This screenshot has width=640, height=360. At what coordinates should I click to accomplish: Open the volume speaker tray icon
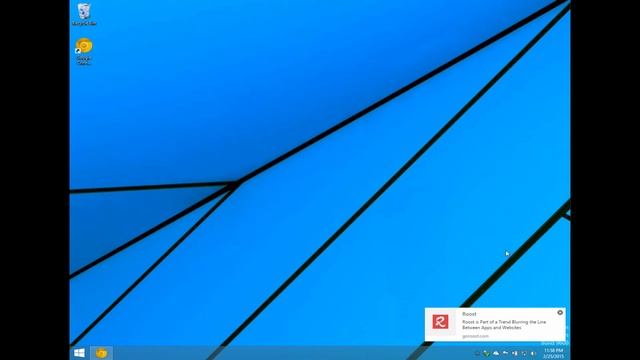pos(533,353)
